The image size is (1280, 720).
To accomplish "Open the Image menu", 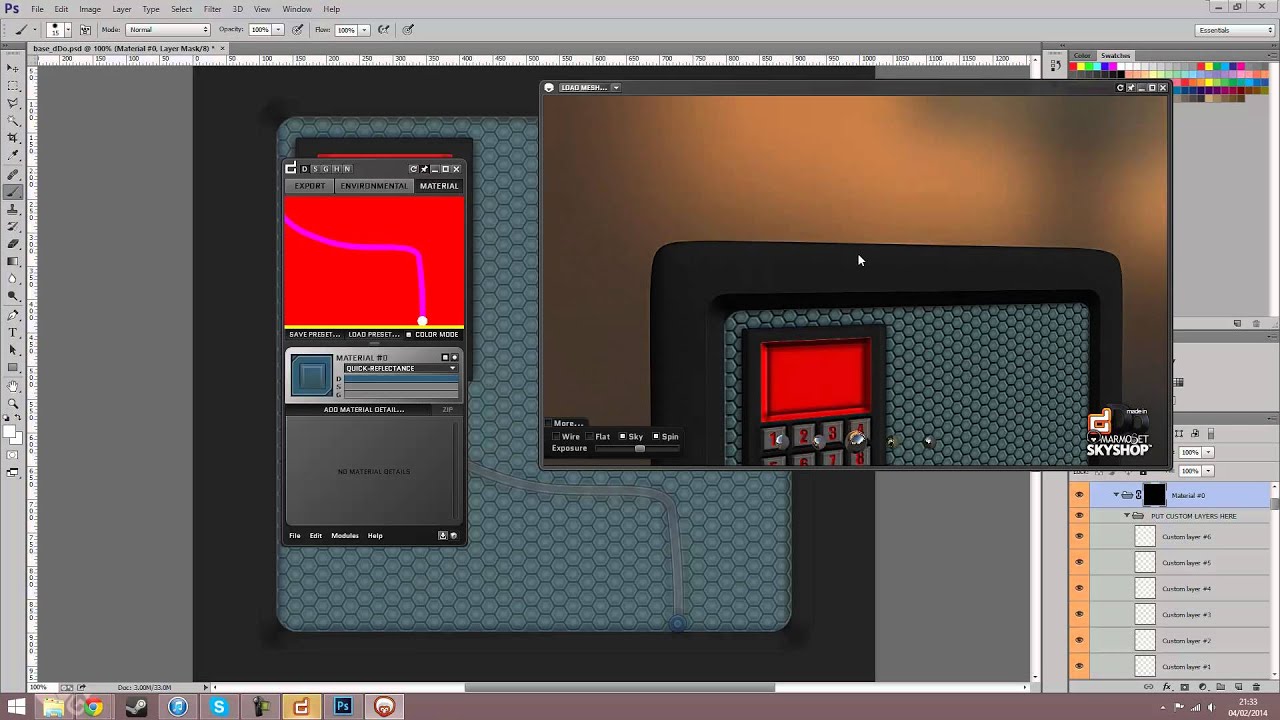I will [x=90, y=9].
